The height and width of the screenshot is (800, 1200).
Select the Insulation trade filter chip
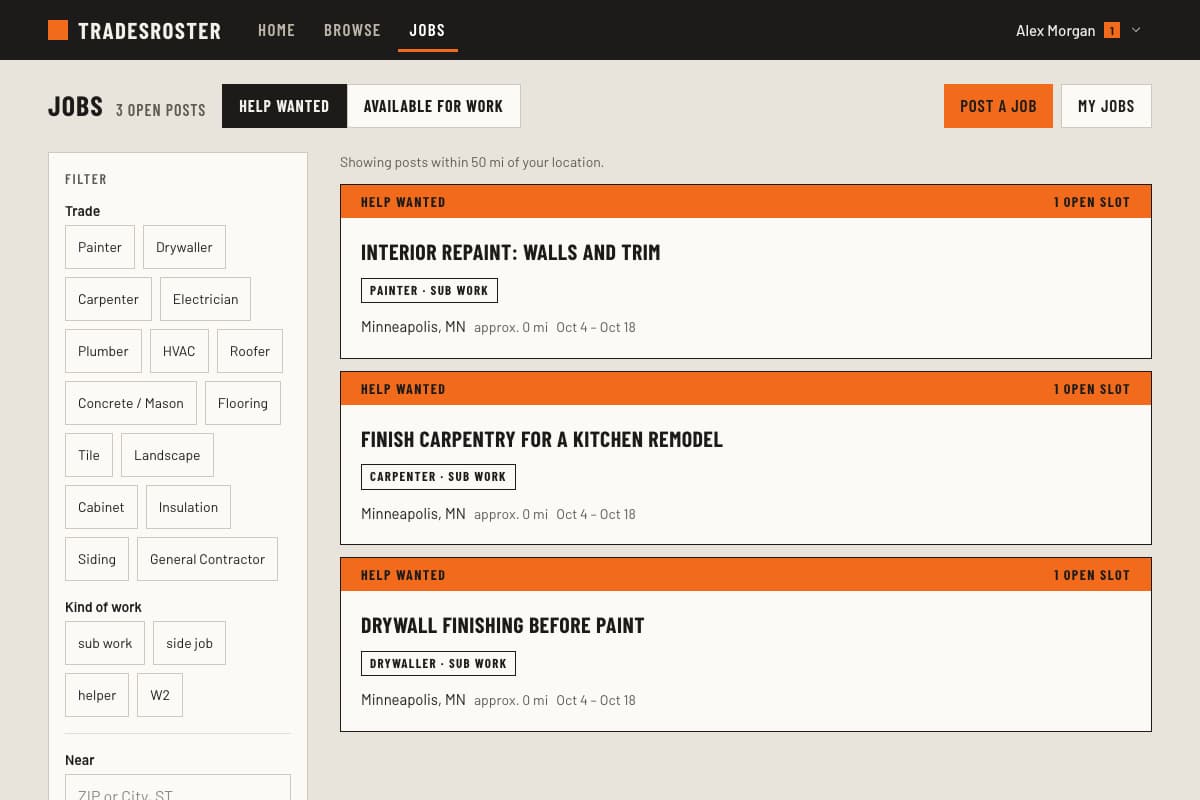pos(188,507)
